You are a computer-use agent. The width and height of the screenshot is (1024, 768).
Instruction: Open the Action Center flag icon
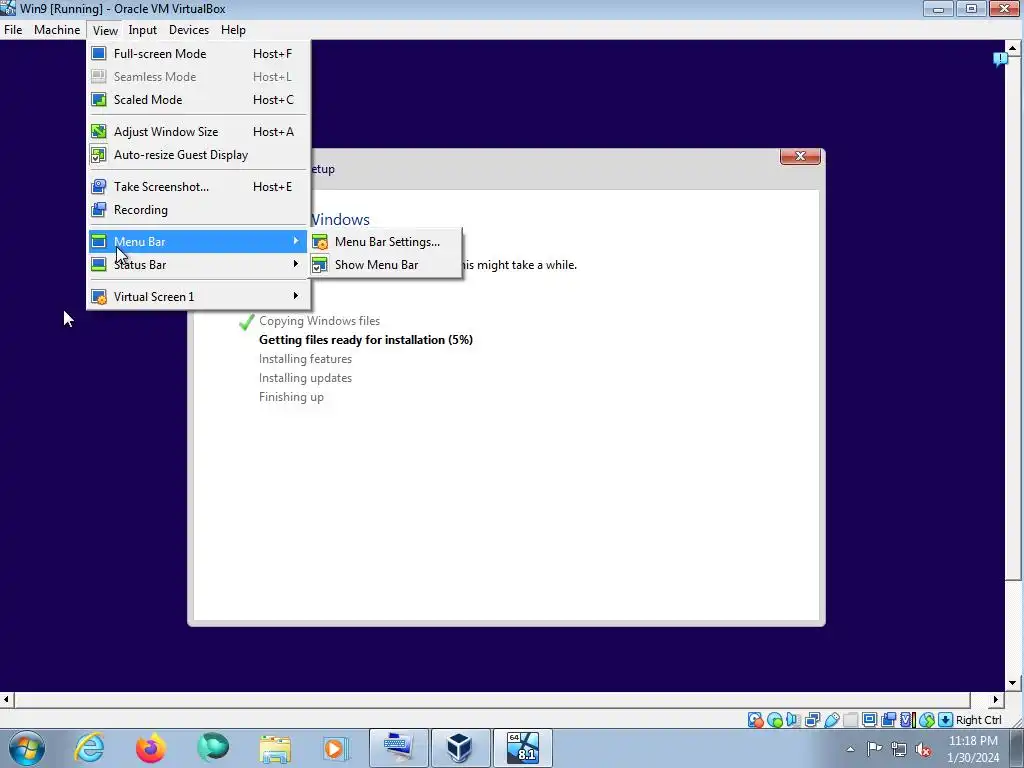coord(874,749)
